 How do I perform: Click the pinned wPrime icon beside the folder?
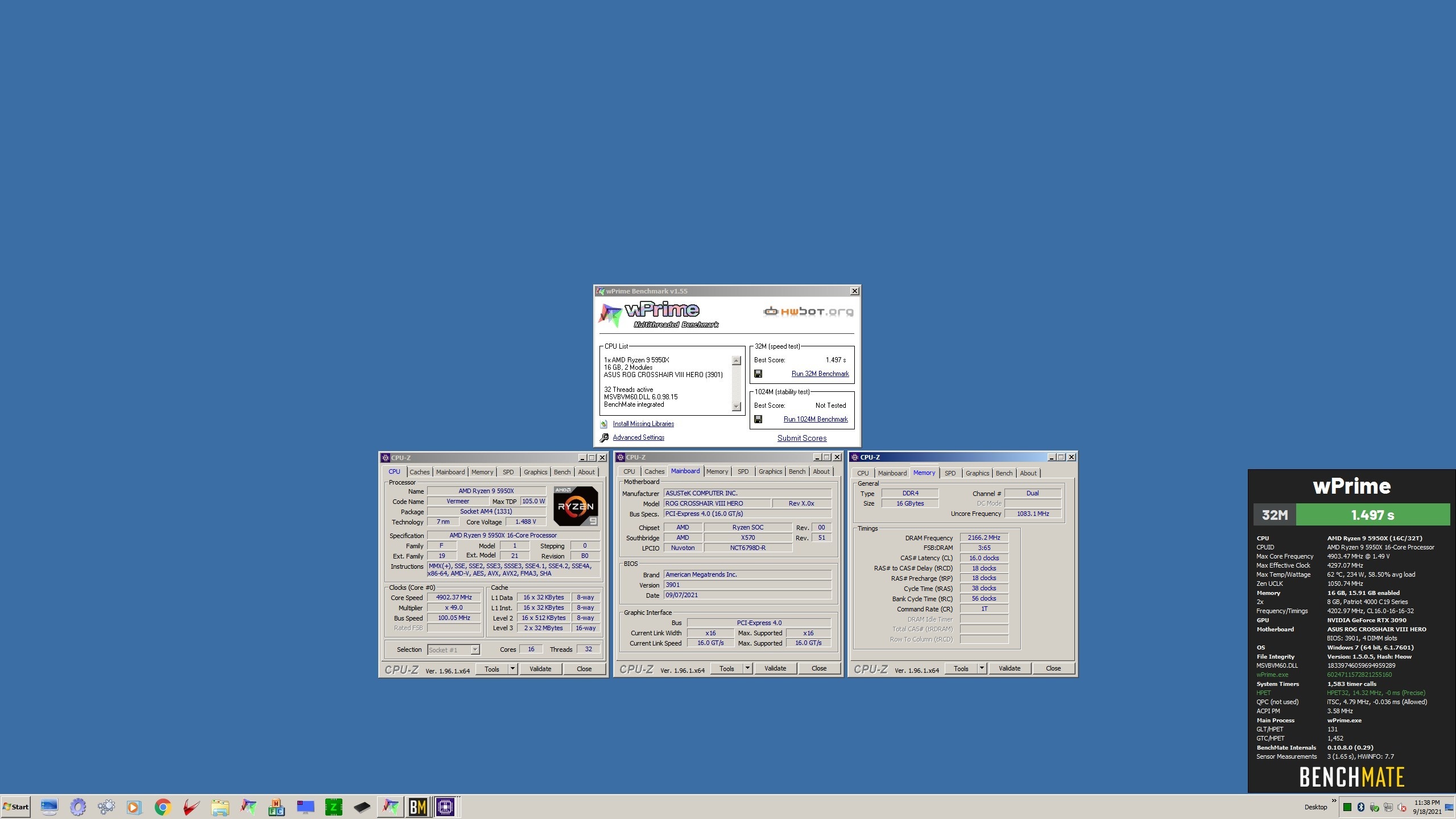[x=248, y=806]
